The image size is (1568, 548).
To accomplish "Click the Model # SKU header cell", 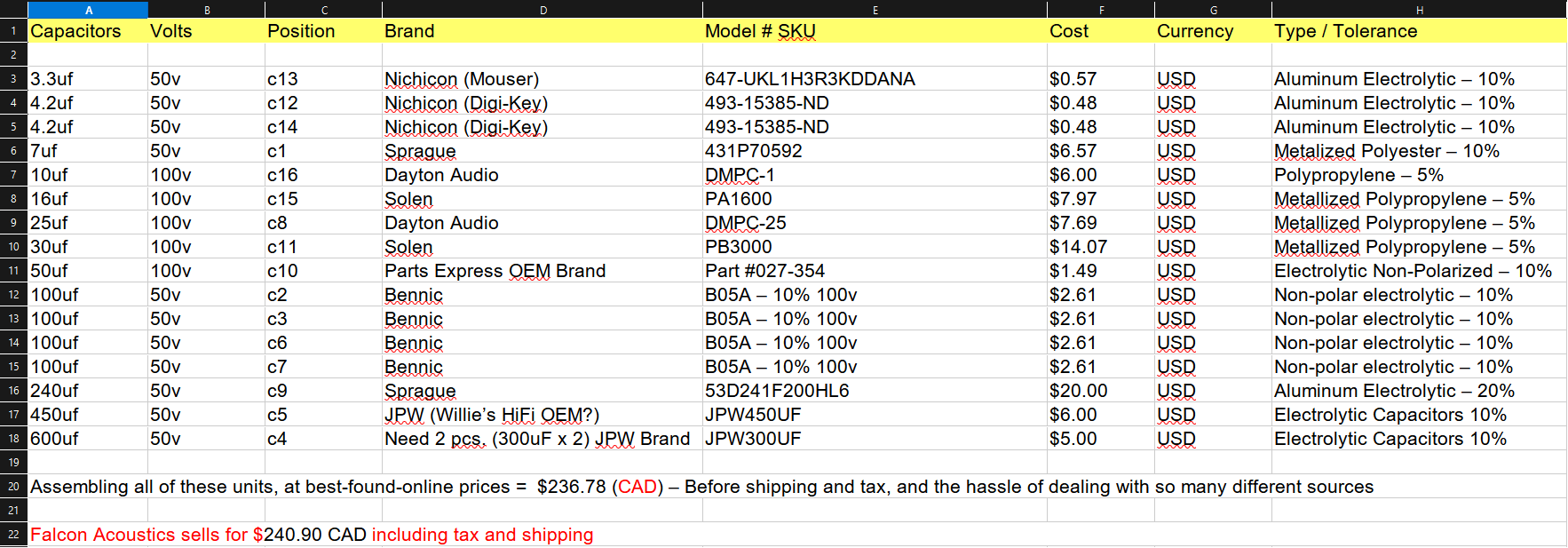I will [875, 31].
